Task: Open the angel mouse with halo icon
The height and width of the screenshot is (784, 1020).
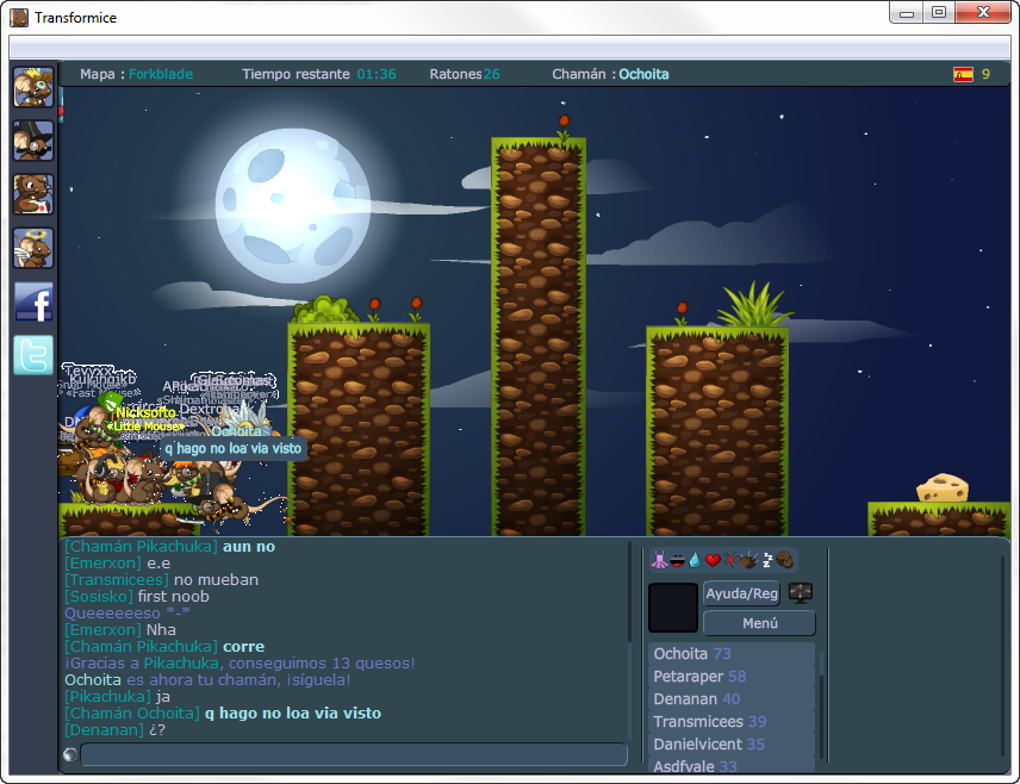Action: (x=33, y=248)
